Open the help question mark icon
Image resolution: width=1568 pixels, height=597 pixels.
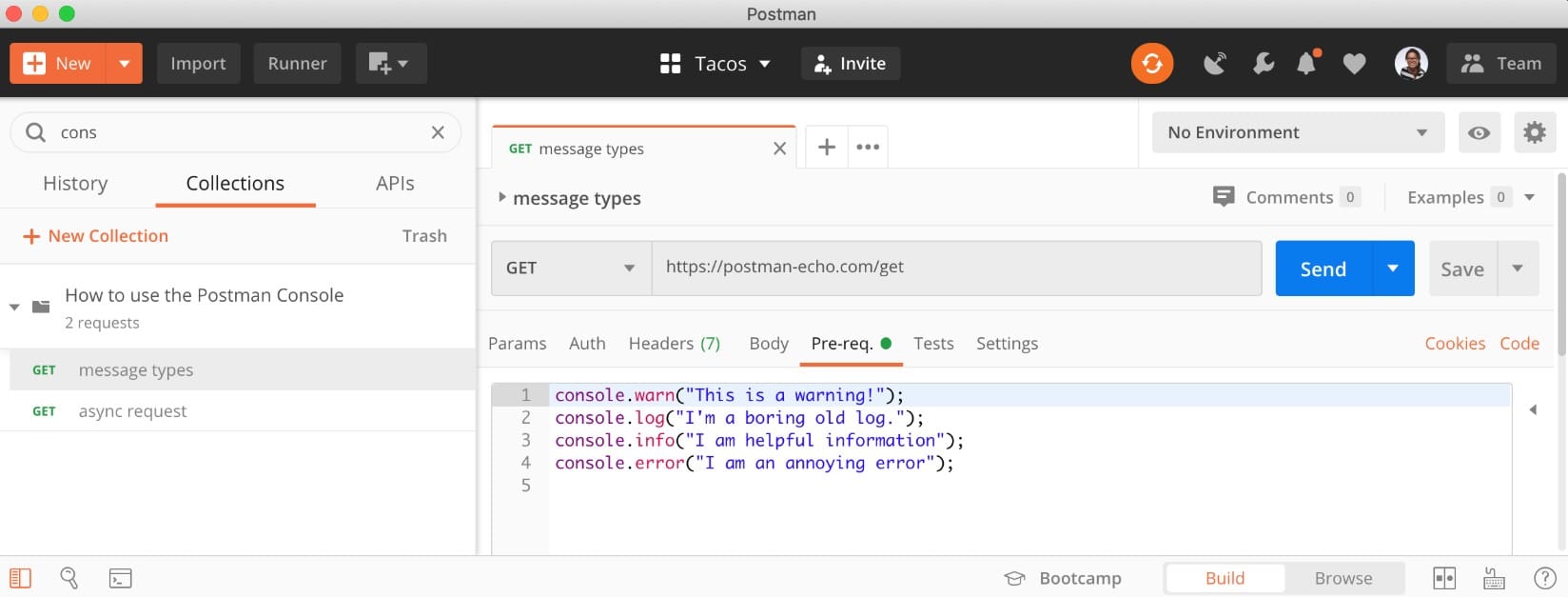pos(1545,578)
